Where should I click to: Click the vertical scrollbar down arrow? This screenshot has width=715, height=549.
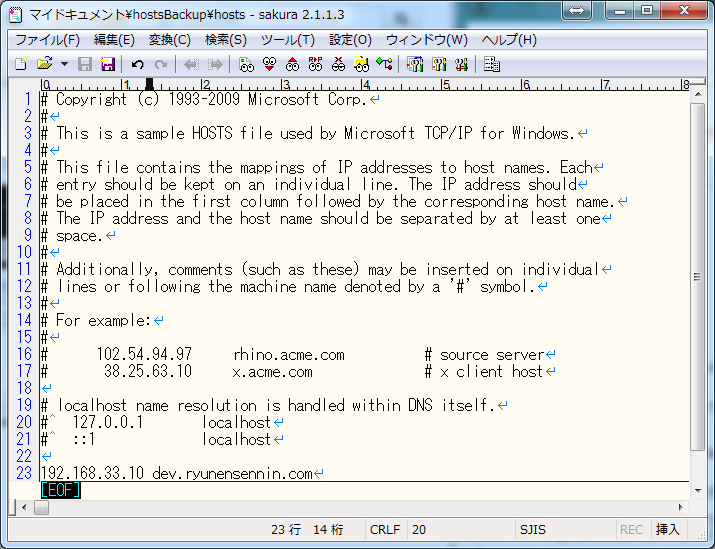698,491
